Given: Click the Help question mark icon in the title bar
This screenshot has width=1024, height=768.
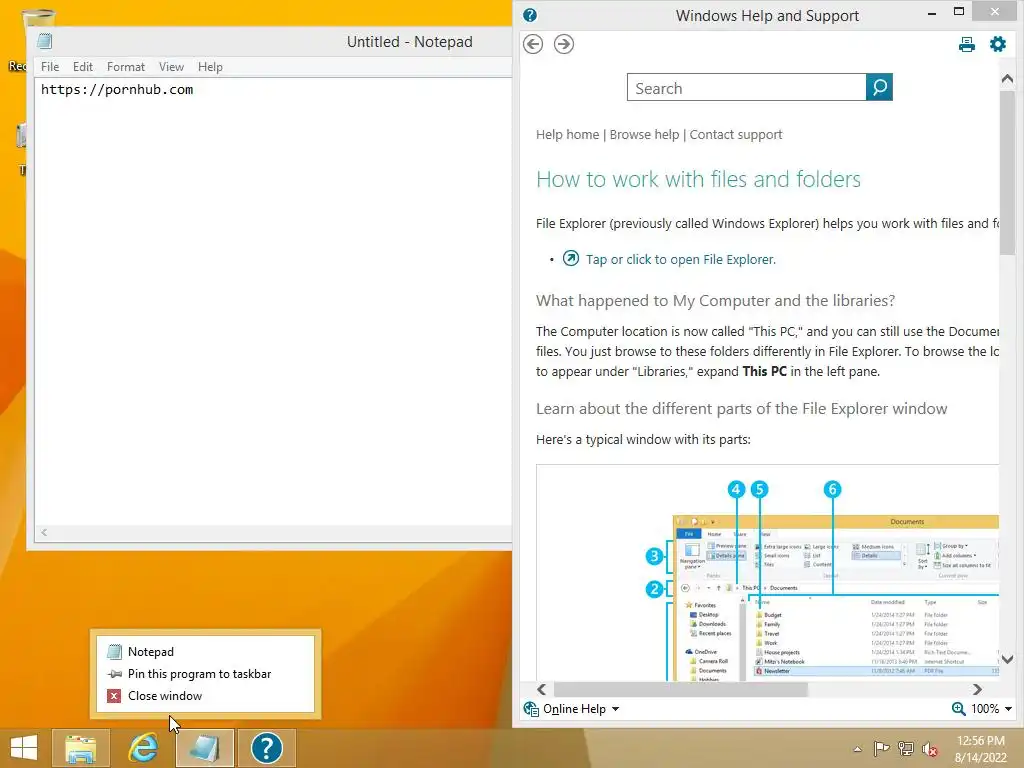Looking at the screenshot, I should [530, 15].
